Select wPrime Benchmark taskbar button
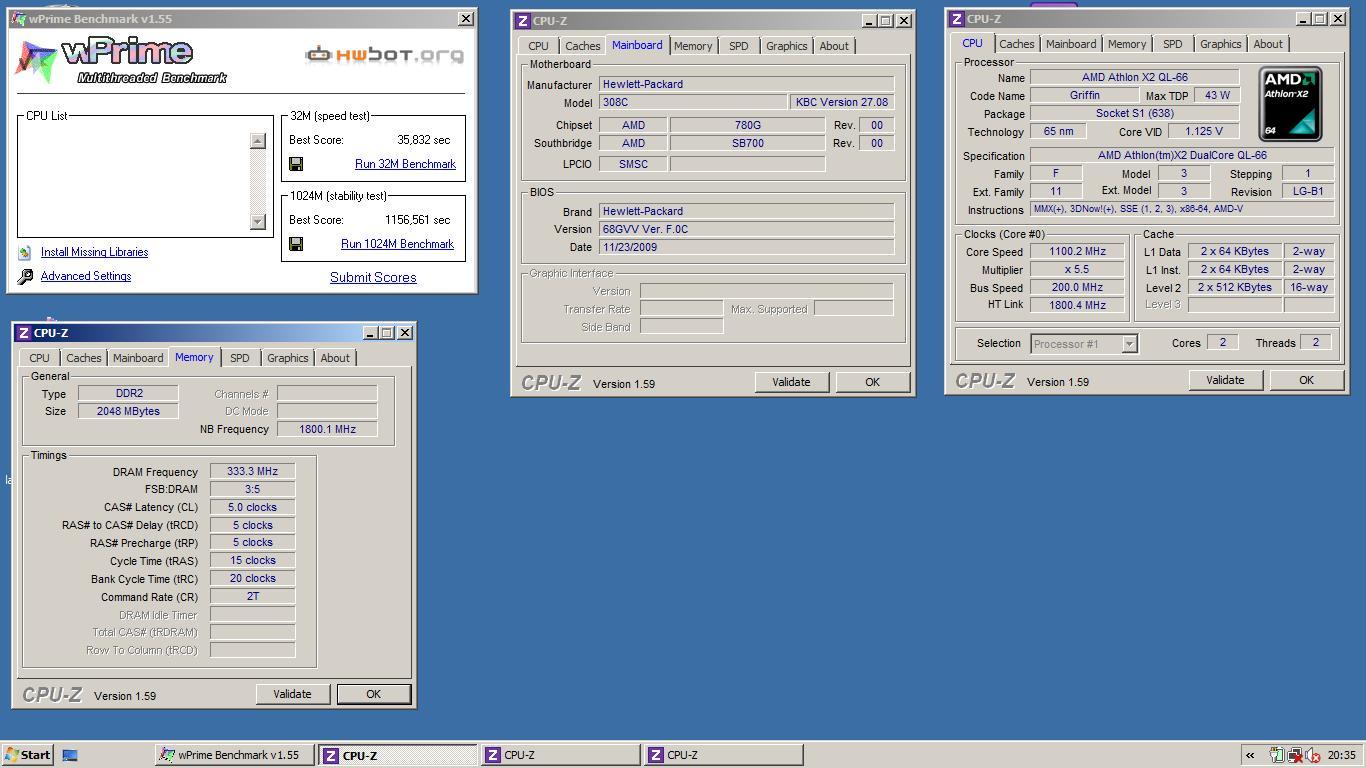 click(235, 755)
